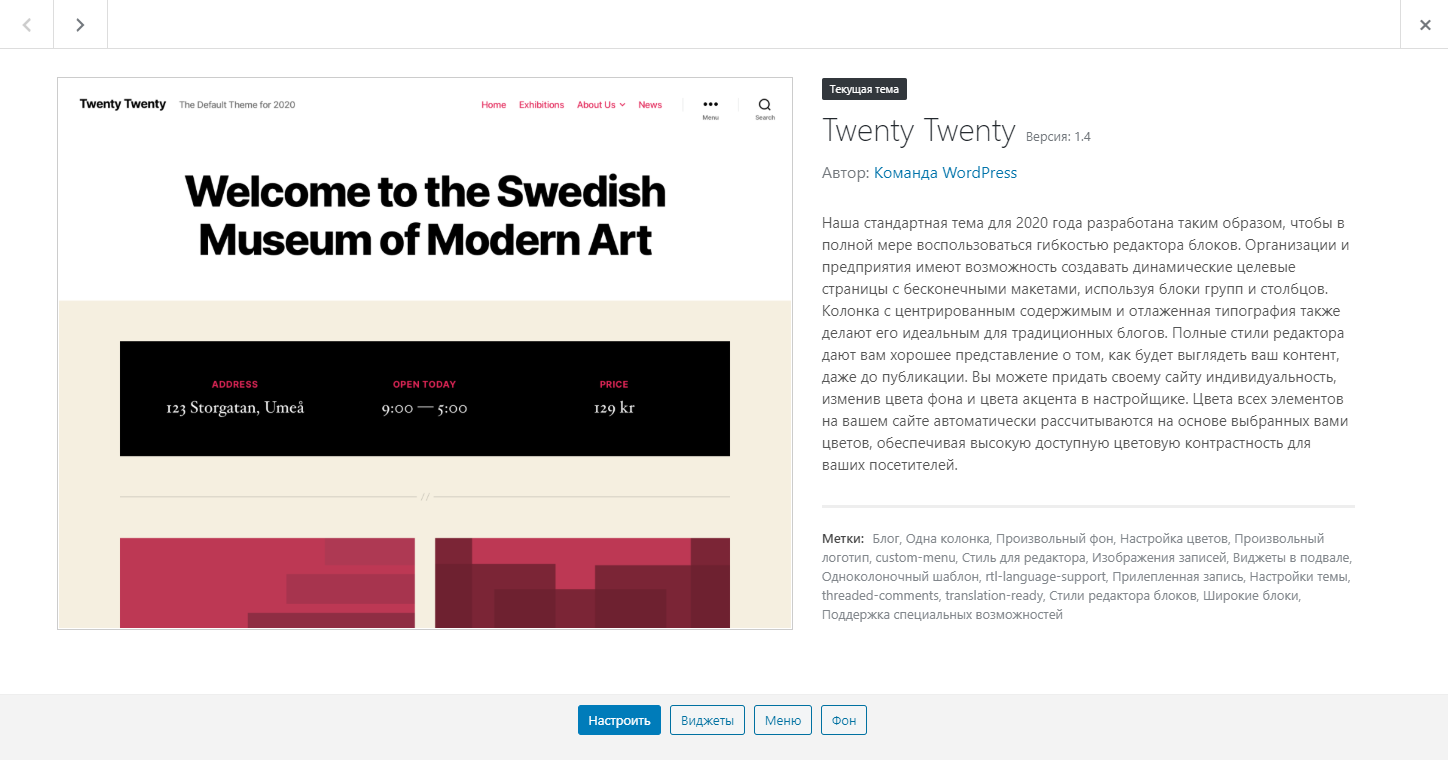This screenshot has height=760, width=1448.
Task: Click the Фон button
Action: click(844, 720)
